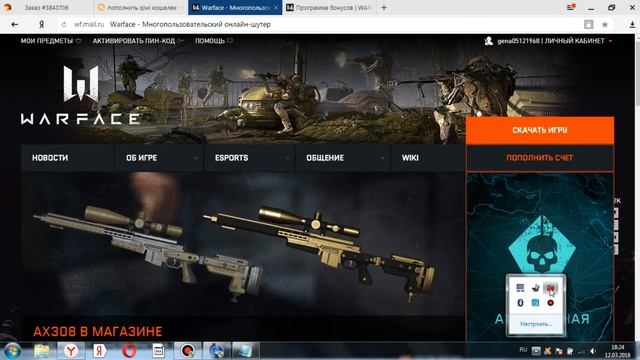Screen dimensions: 640x360
Task: Click Настроить... in the tray popup
Action: [x=536, y=324]
